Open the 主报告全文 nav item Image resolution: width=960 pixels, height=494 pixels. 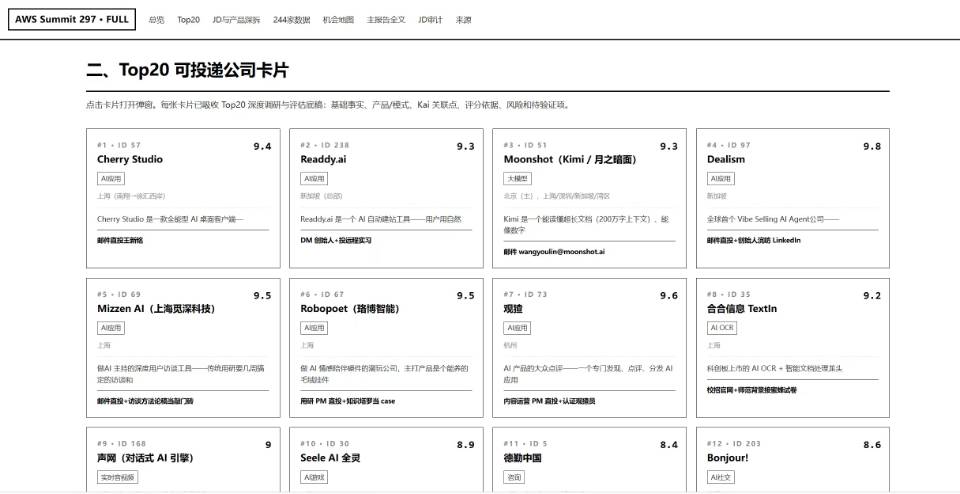[386, 20]
